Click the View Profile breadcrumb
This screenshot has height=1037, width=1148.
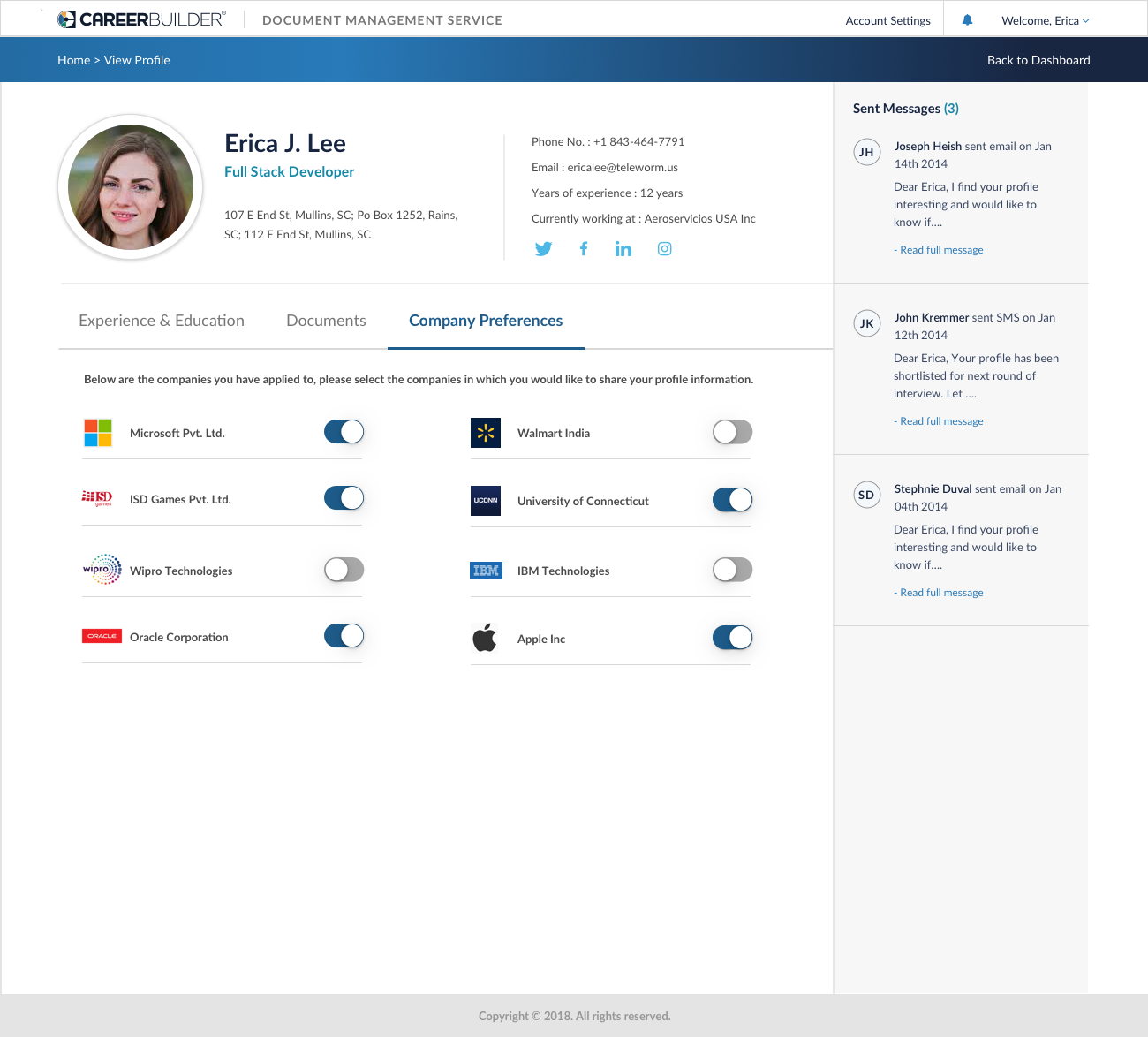tap(137, 60)
